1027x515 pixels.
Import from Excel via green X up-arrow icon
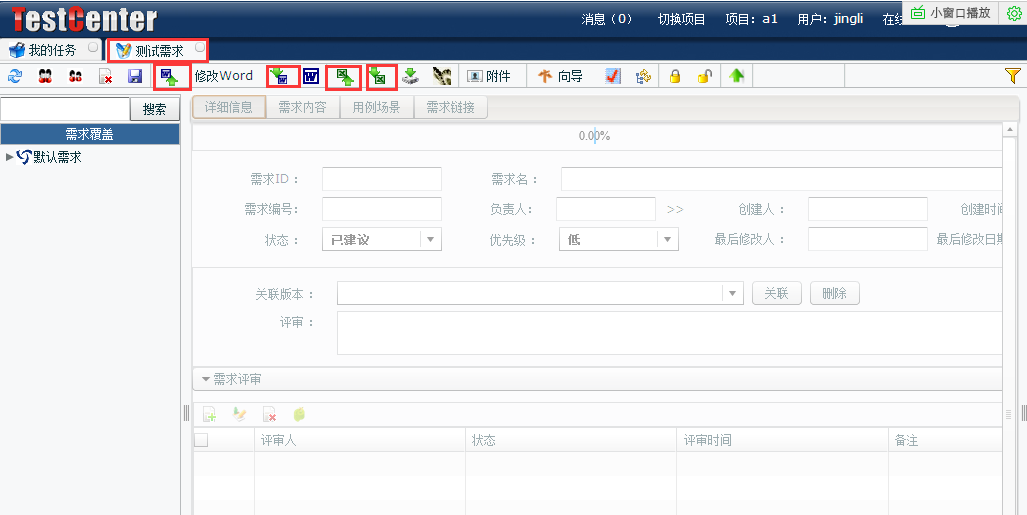pos(345,77)
